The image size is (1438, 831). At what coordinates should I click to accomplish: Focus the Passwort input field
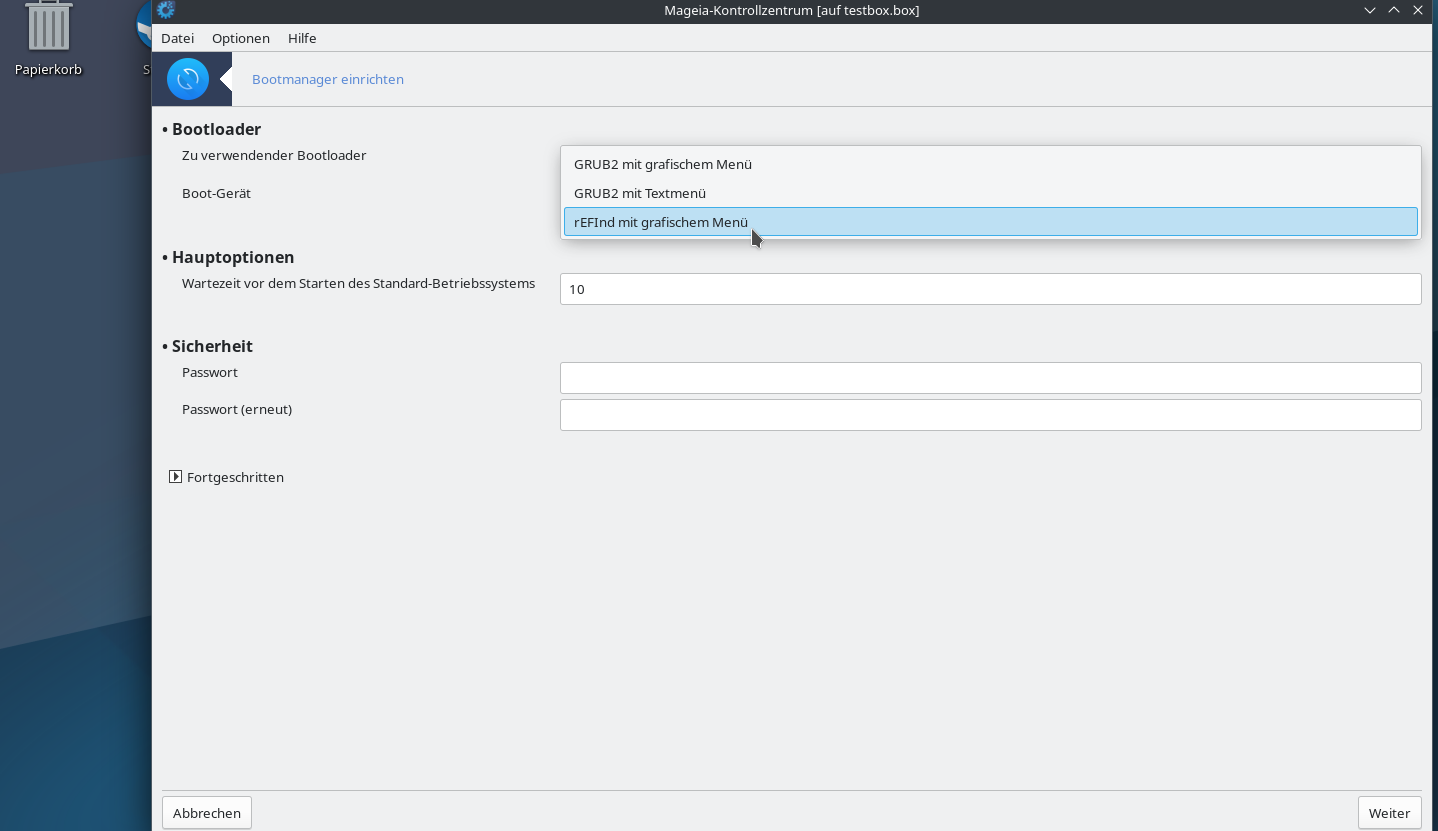pyautogui.click(x=990, y=378)
